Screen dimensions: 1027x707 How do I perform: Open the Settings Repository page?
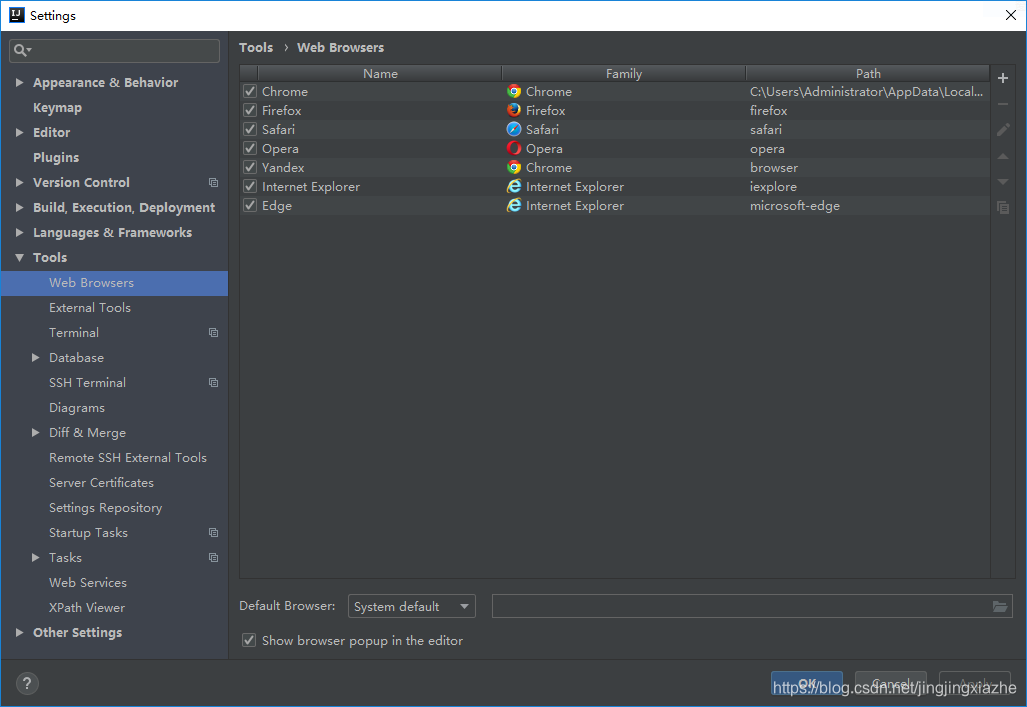click(x=105, y=508)
